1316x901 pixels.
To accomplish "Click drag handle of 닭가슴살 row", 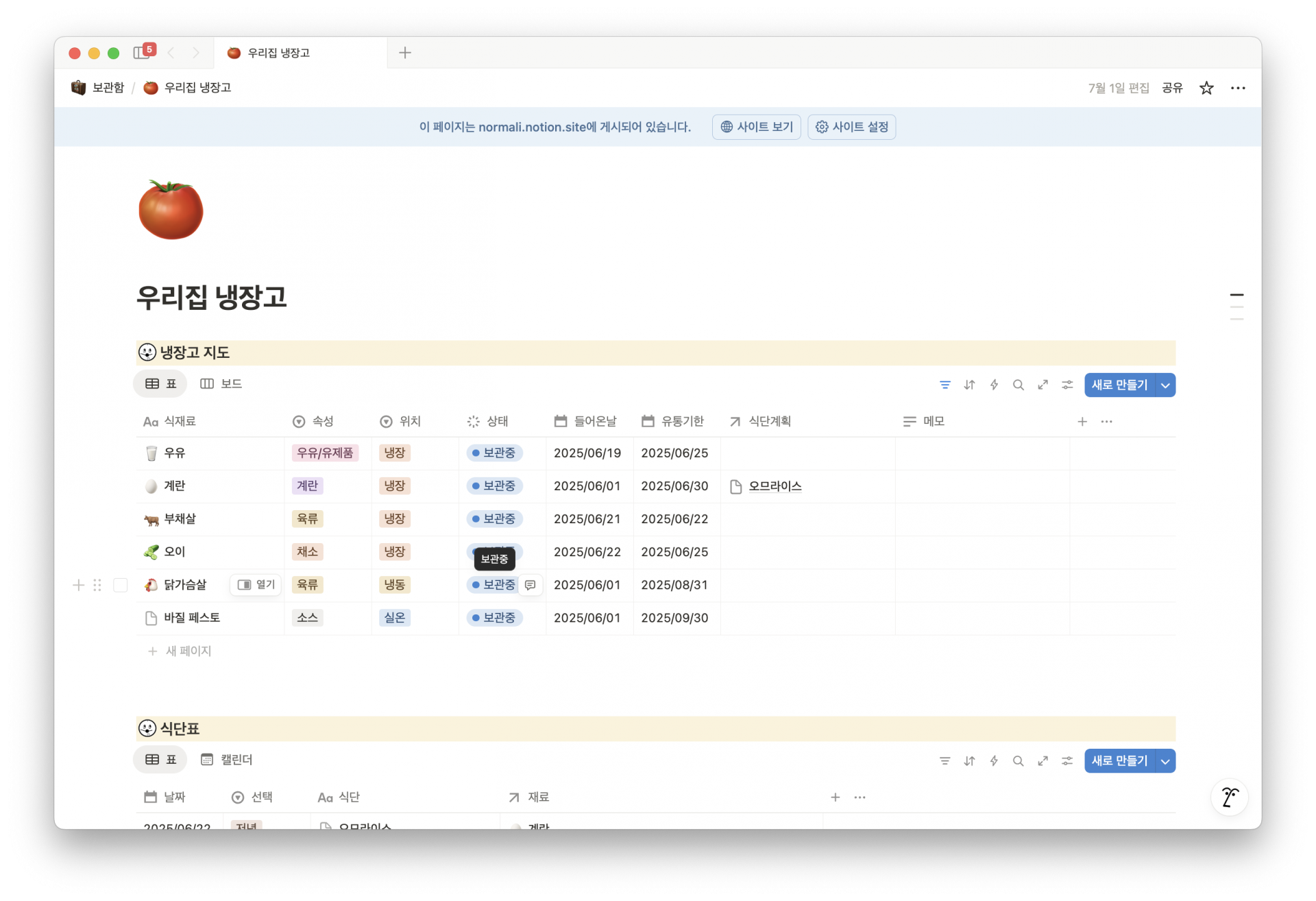I will click(x=97, y=585).
